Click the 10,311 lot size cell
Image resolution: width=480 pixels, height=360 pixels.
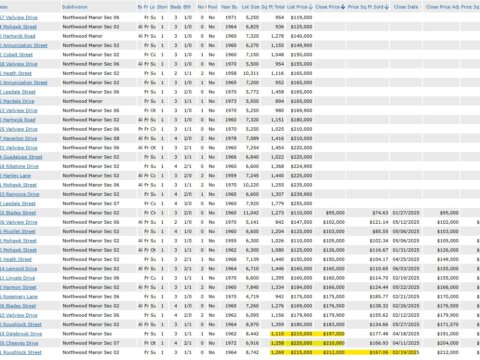251,73
